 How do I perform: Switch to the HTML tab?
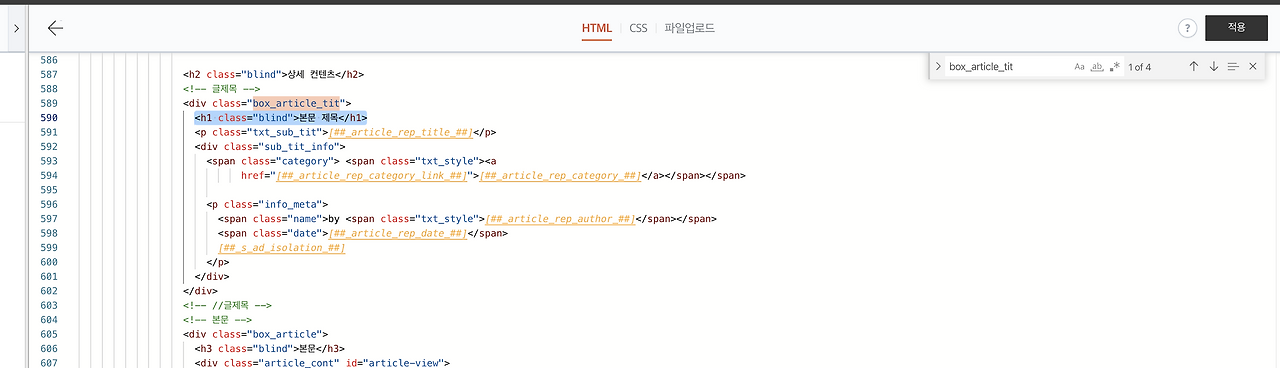pyautogui.click(x=597, y=28)
